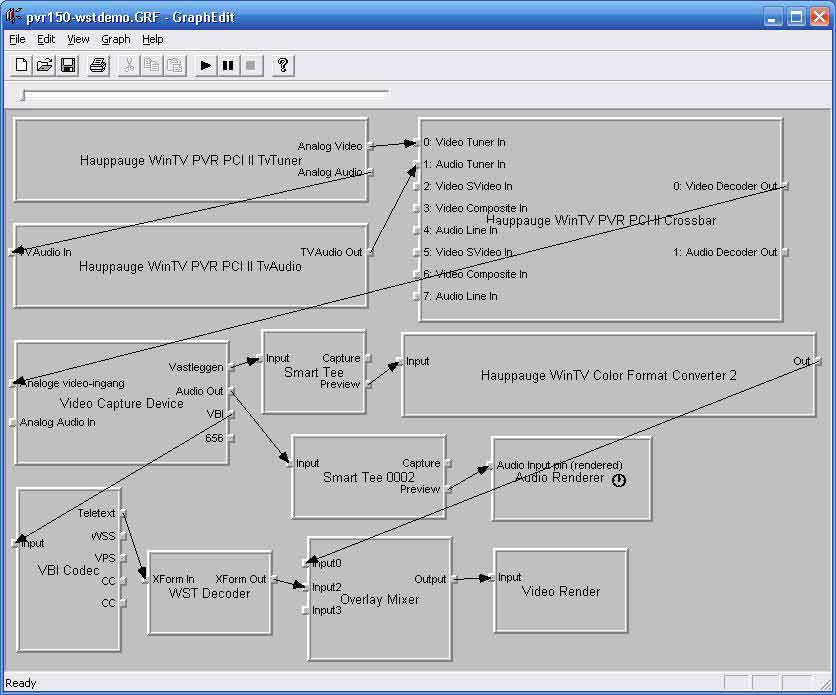
Task: Print the graph with printer icon
Action: click(x=98, y=66)
